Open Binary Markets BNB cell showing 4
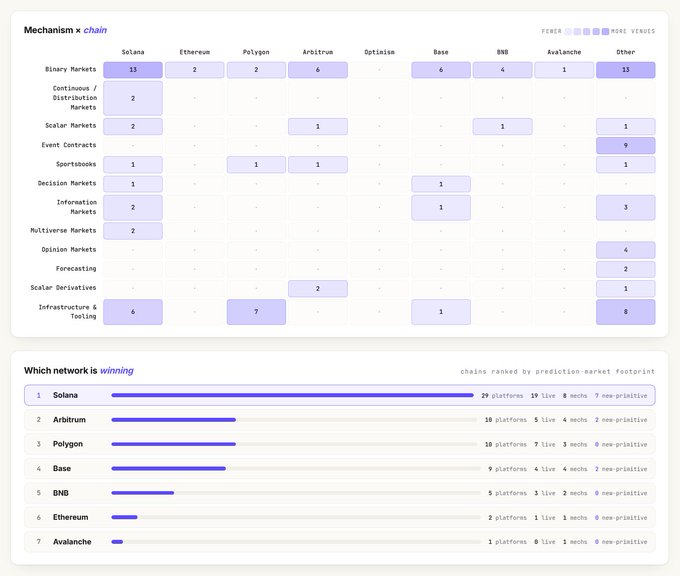The image size is (680, 576). coord(502,70)
